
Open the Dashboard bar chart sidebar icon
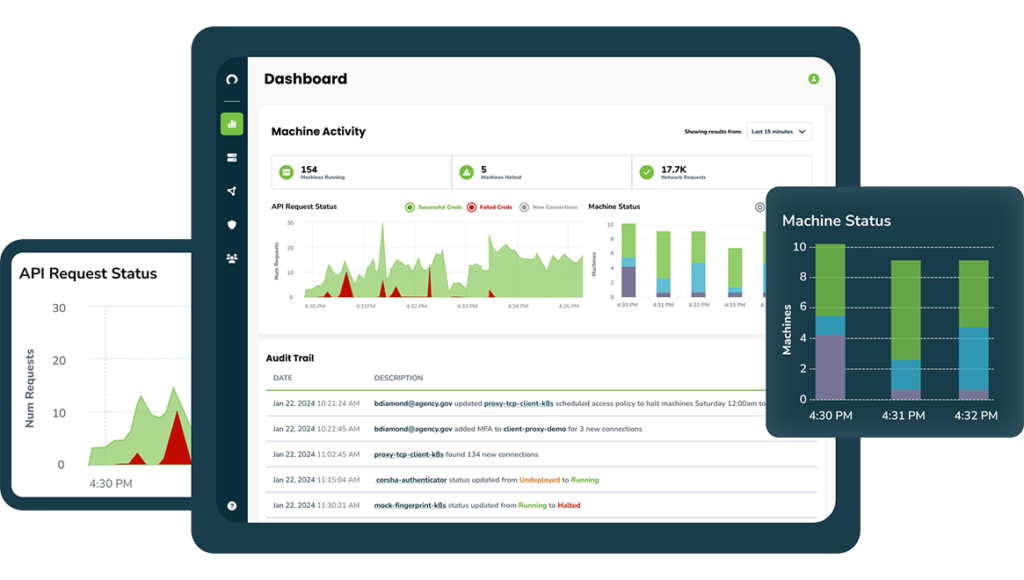pyautogui.click(x=232, y=124)
